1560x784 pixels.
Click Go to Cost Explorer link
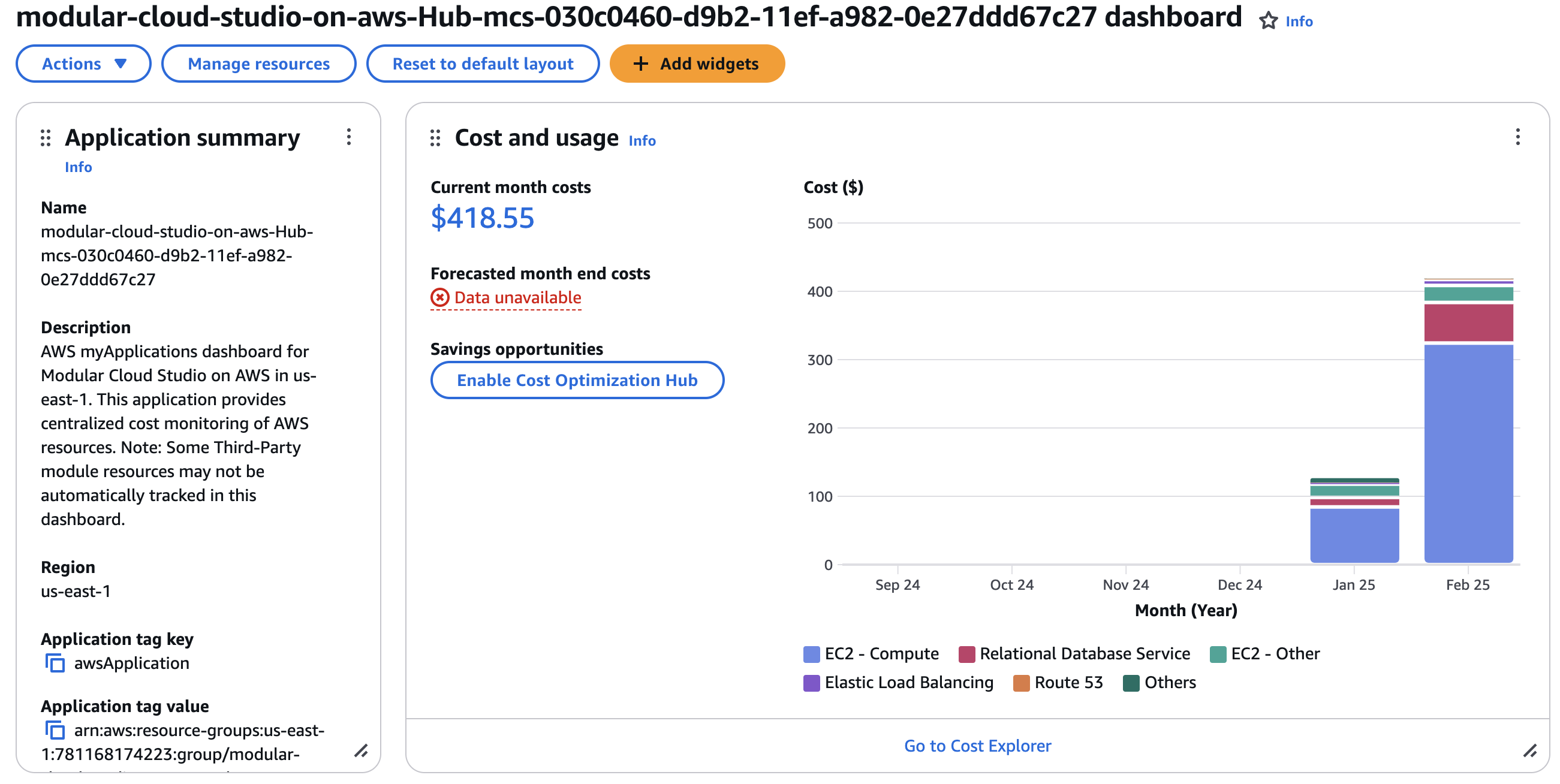click(977, 746)
